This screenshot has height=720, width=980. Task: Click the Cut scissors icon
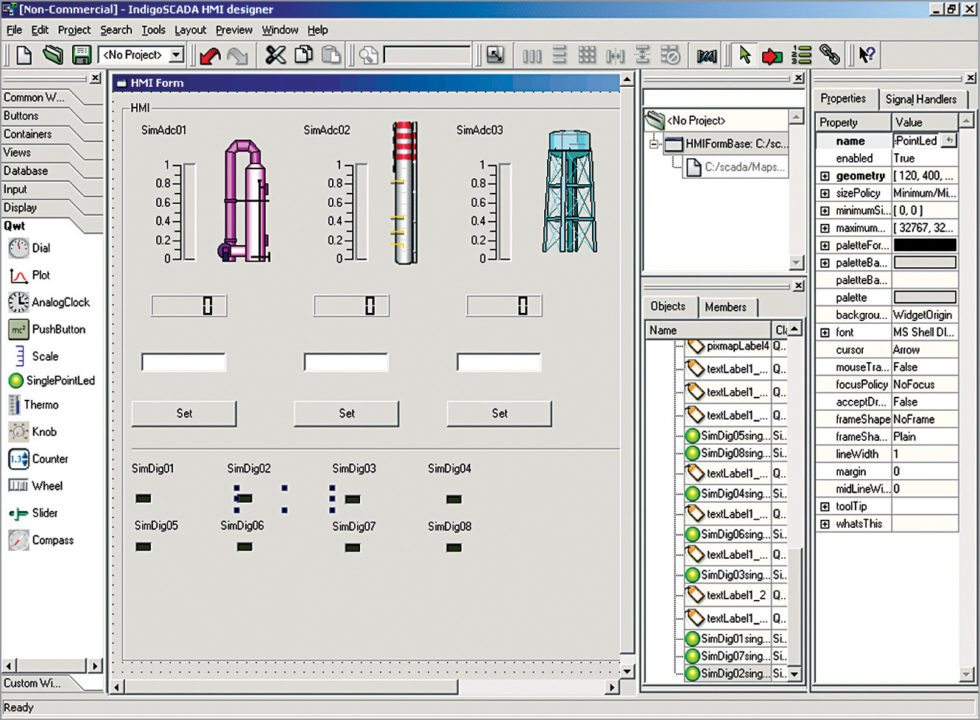[x=276, y=55]
